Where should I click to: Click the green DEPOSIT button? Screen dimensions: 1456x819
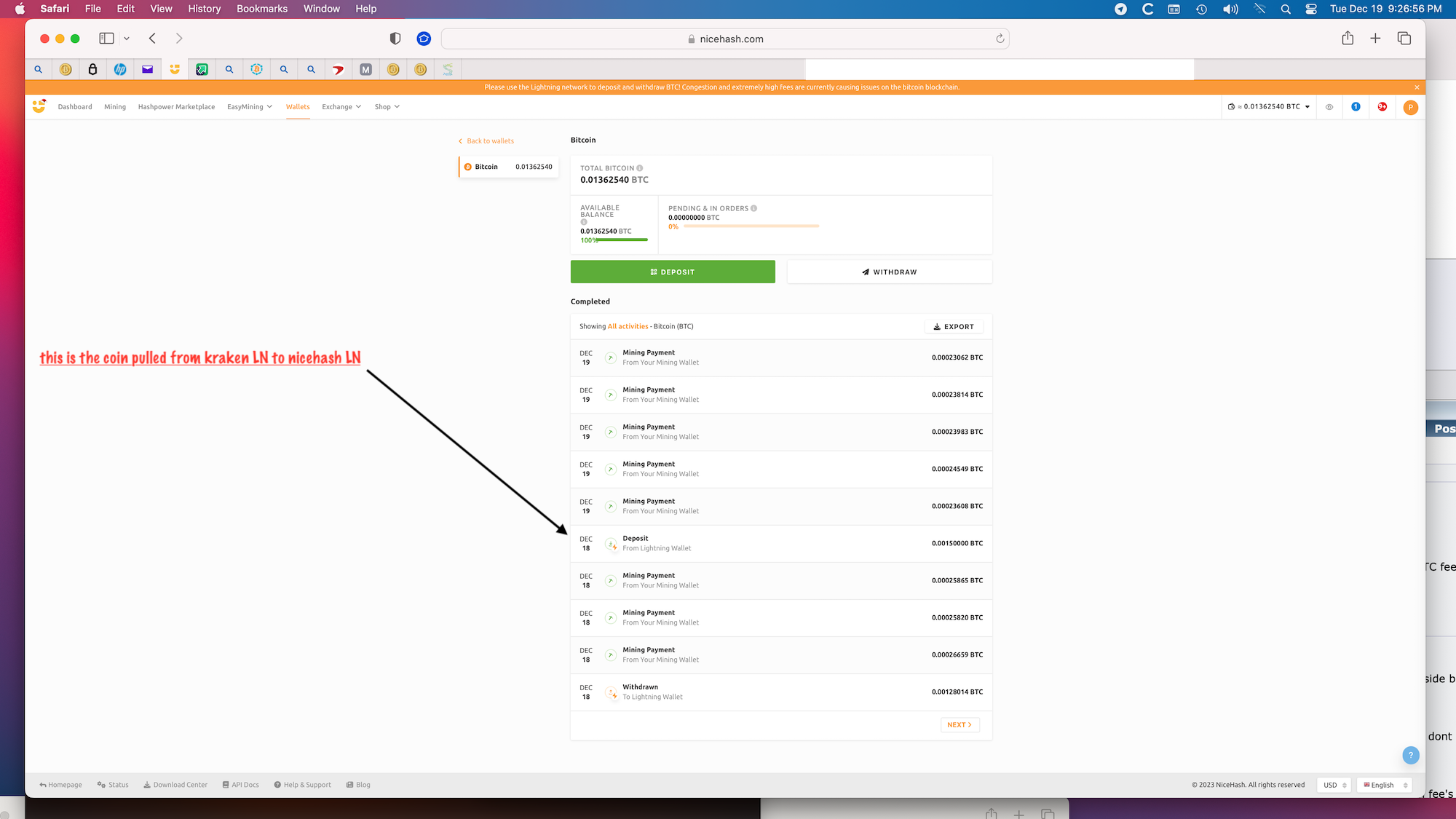coord(673,272)
